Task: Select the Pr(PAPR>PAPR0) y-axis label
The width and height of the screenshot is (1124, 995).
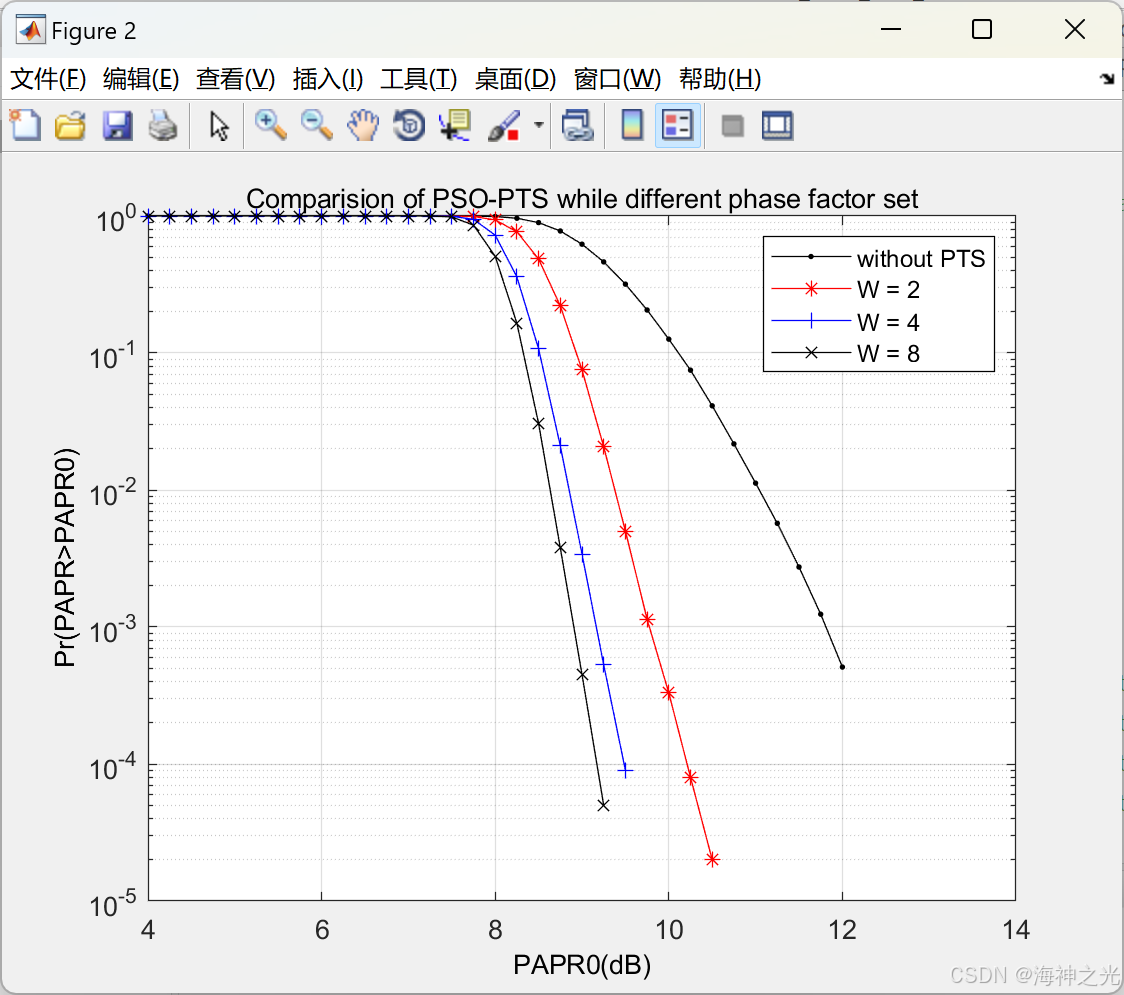Action: pos(65,558)
